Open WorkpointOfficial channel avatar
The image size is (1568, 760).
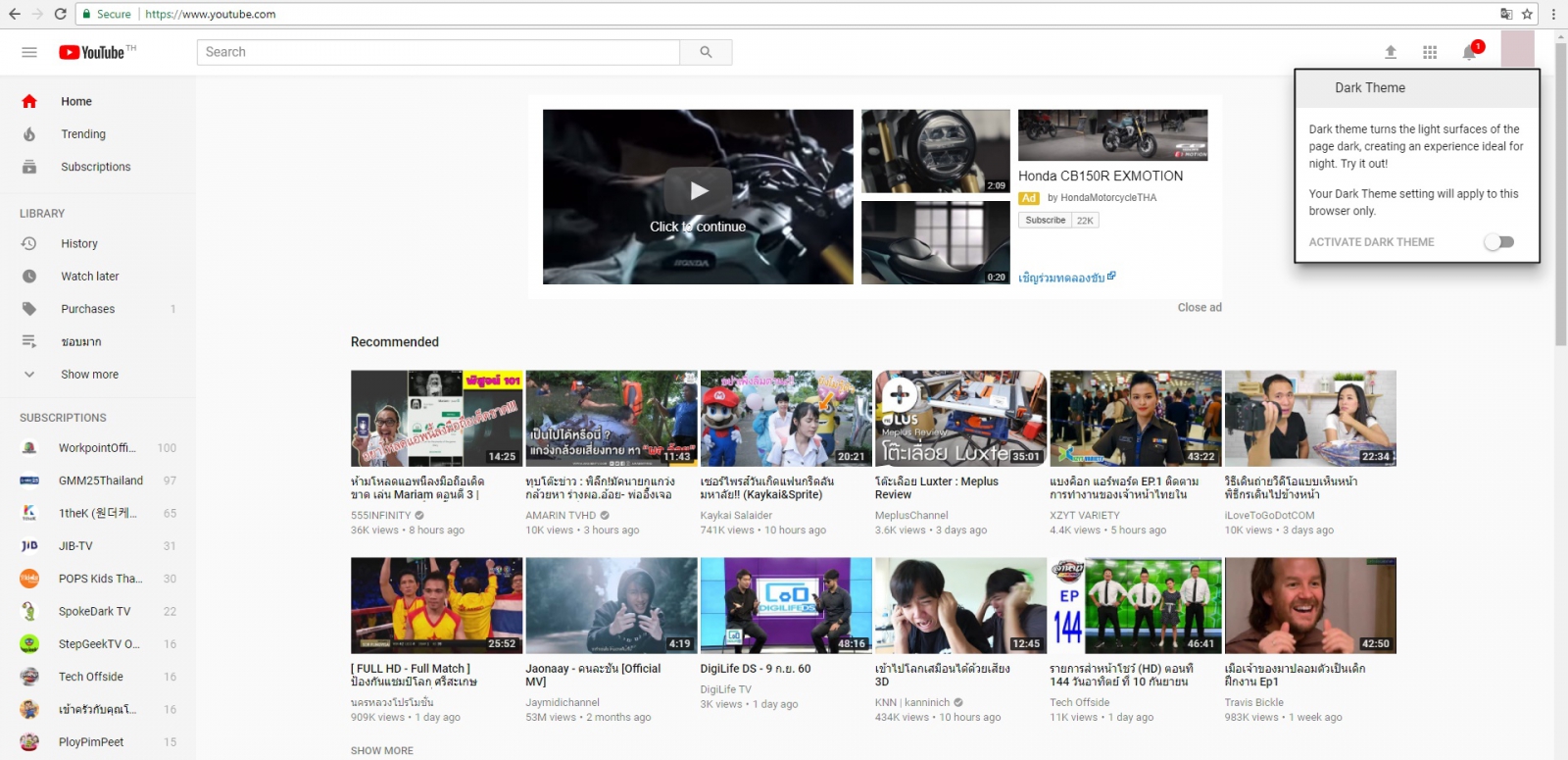(x=29, y=448)
